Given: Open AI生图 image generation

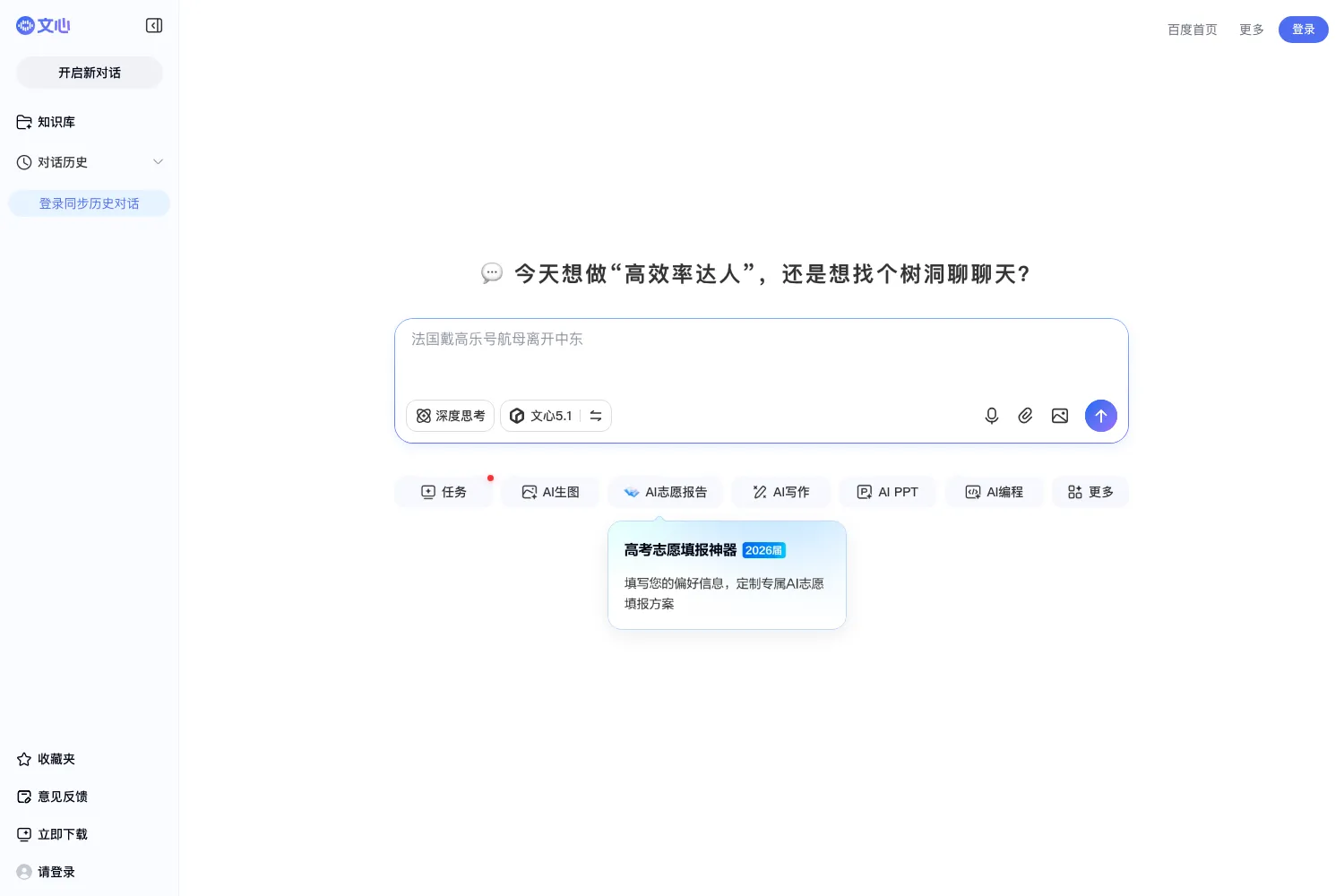Looking at the screenshot, I should pos(550,492).
